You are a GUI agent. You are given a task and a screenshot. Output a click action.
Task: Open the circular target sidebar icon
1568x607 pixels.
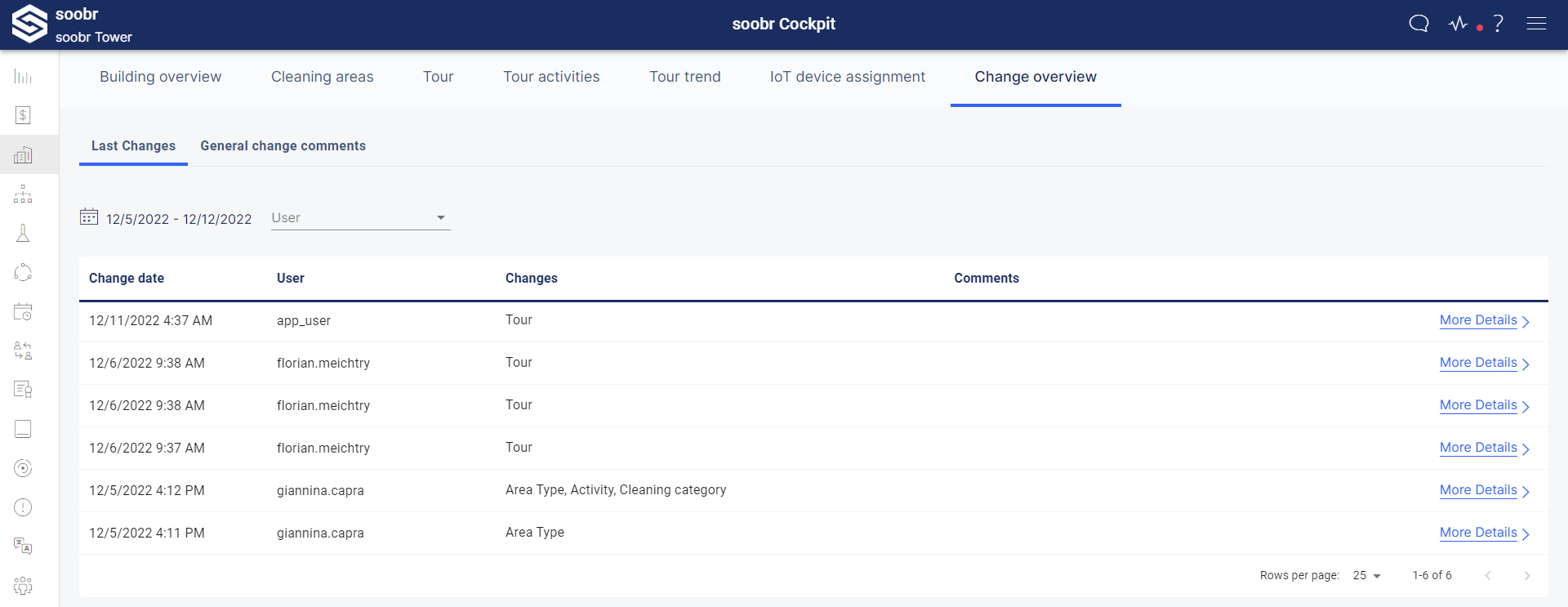[x=23, y=468]
